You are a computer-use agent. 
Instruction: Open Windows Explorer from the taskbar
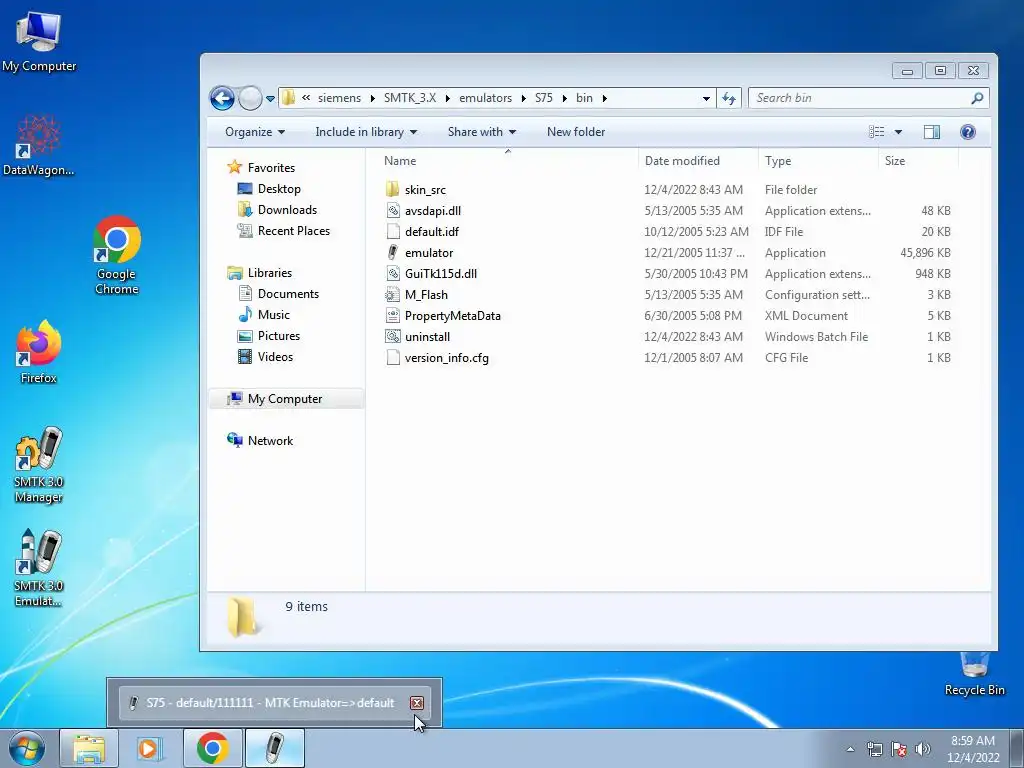pyautogui.click(x=89, y=748)
